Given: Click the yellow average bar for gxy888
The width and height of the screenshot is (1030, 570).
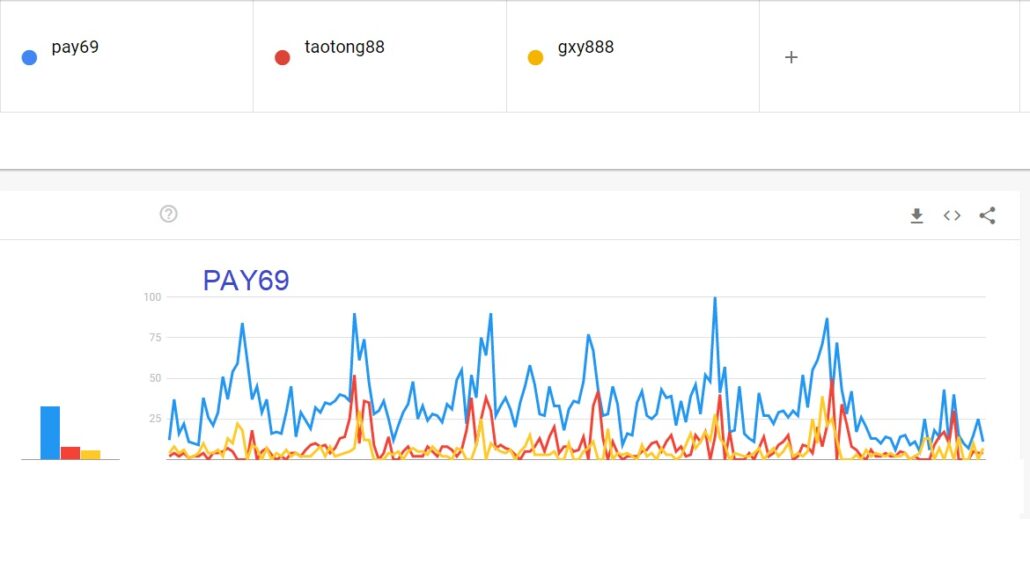Looking at the screenshot, I should (x=91, y=454).
